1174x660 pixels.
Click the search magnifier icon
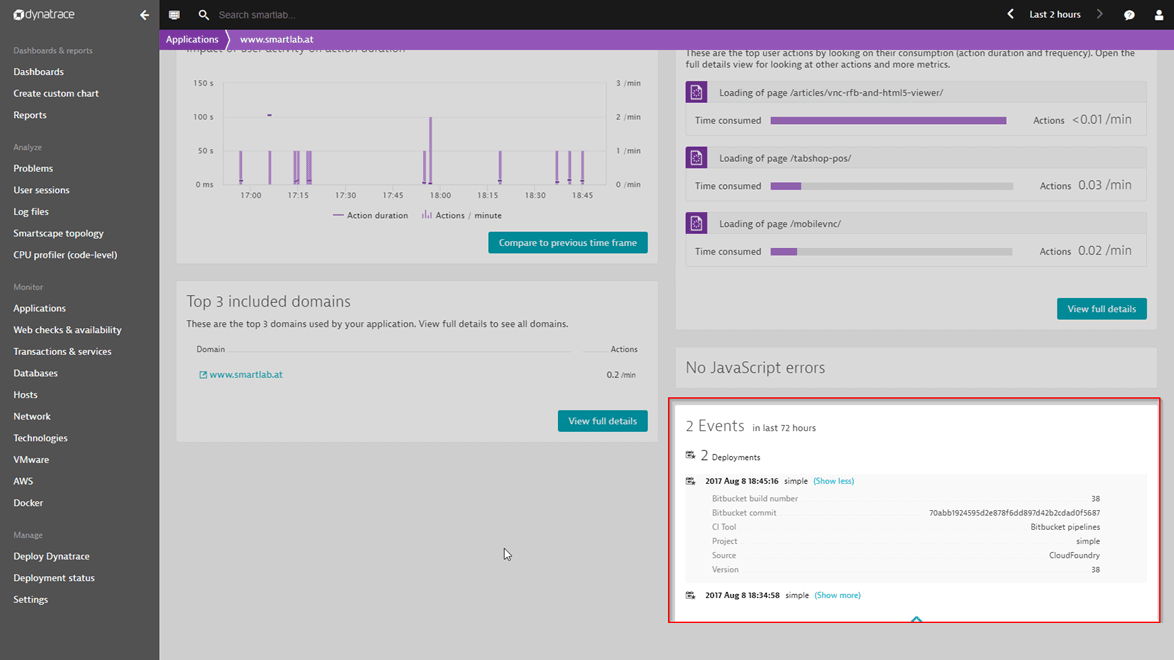tap(205, 14)
